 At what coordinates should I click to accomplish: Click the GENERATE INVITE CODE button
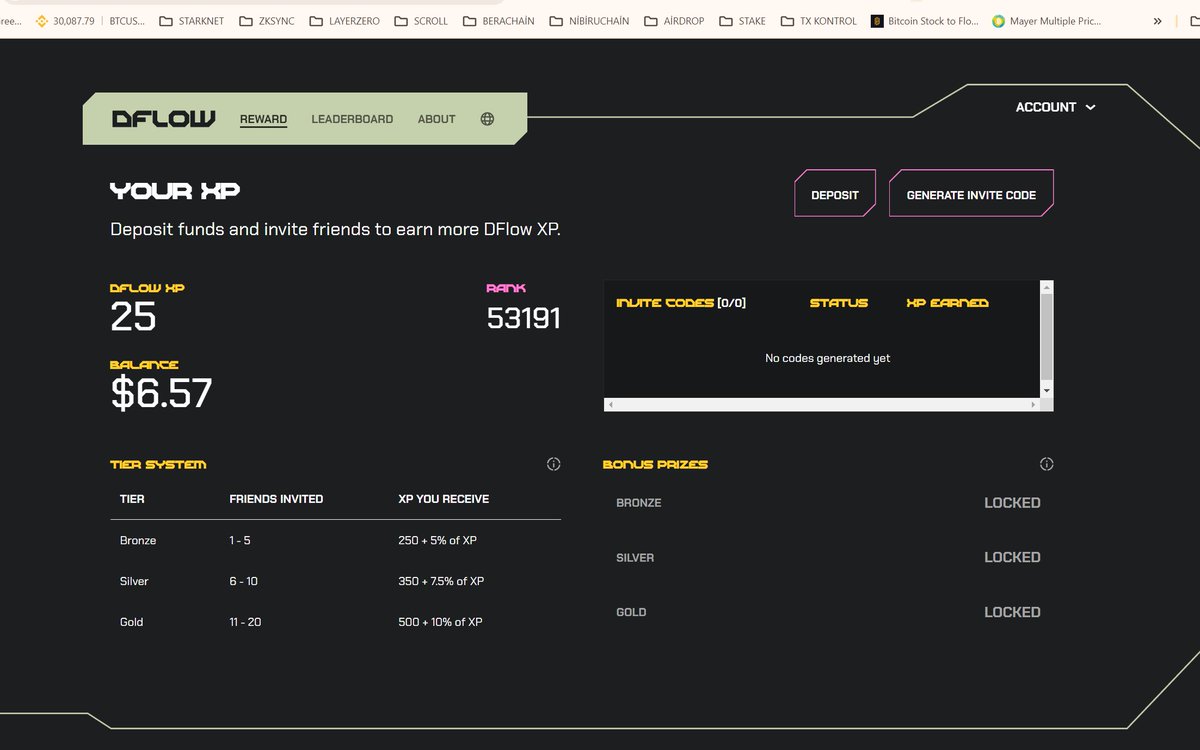click(971, 193)
